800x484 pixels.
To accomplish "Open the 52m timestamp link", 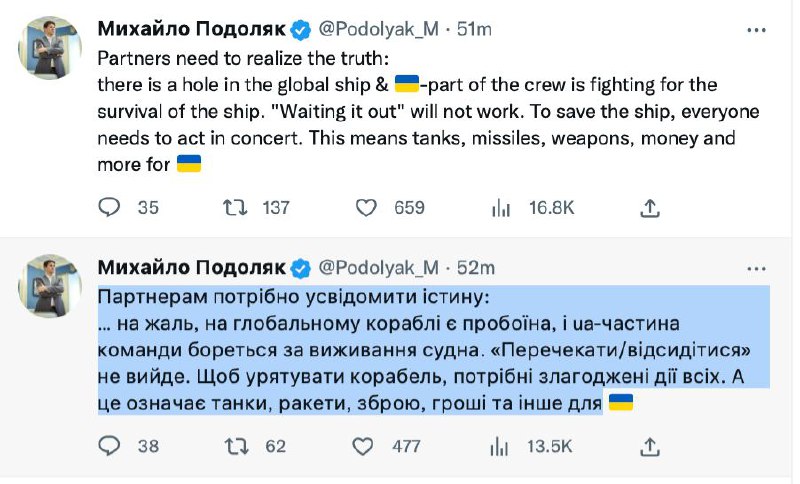I will (475, 267).
